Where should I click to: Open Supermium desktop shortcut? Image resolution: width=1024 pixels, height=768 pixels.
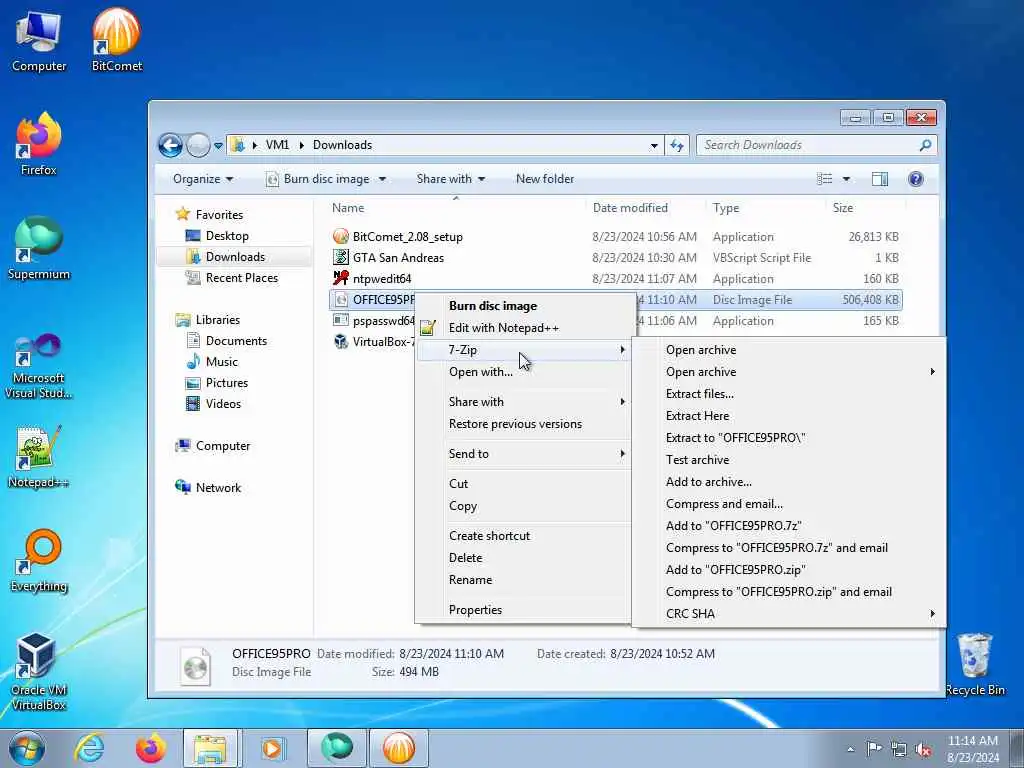point(39,249)
